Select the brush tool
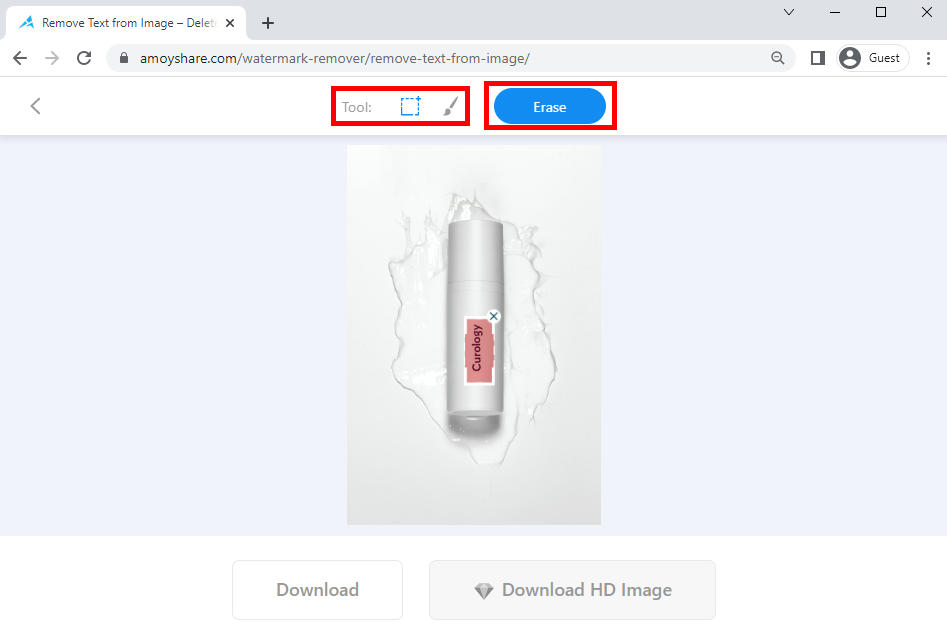This screenshot has height=639, width=947. click(451, 106)
